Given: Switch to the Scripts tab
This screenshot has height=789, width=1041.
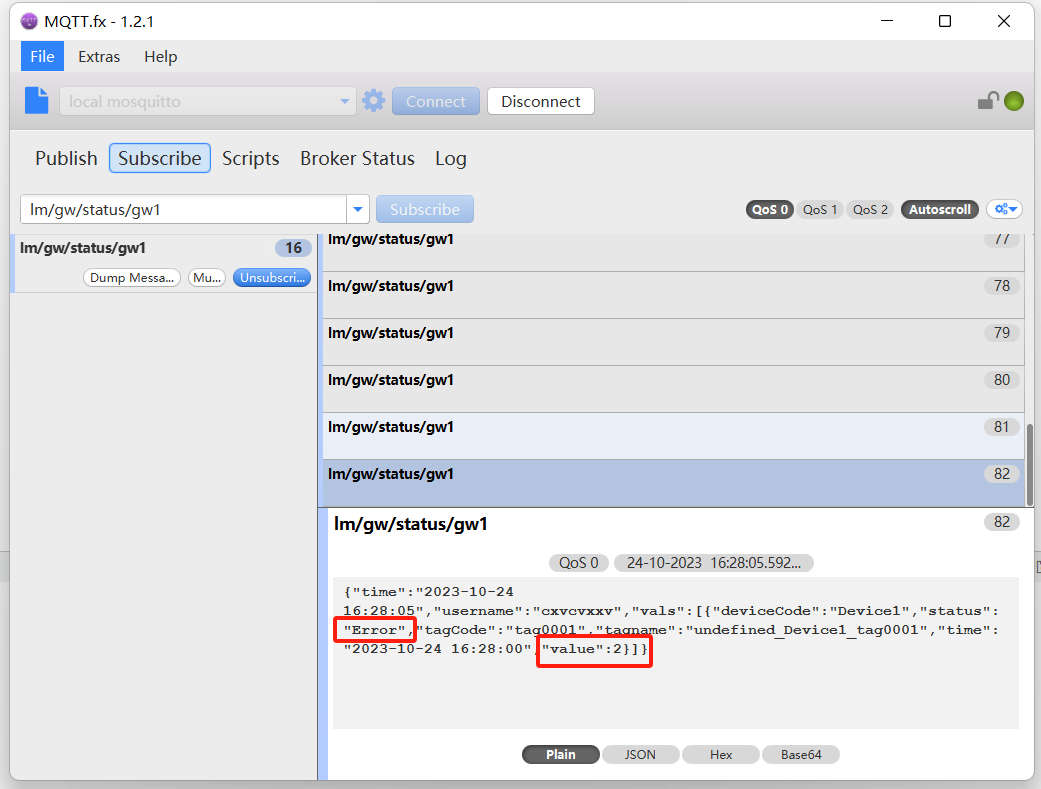Looking at the screenshot, I should [251, 158].
